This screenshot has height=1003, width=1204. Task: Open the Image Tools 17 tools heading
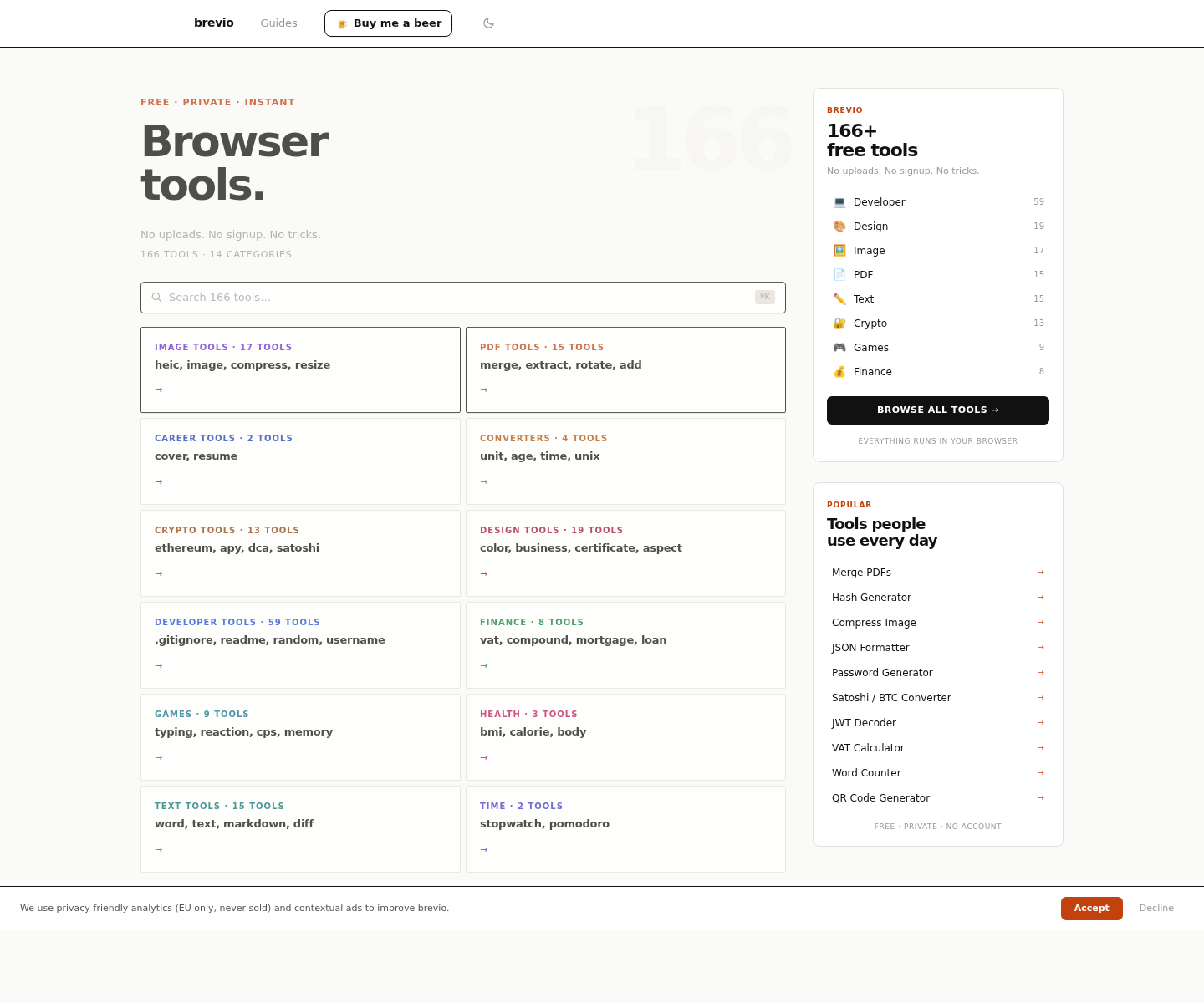(223, 347)
